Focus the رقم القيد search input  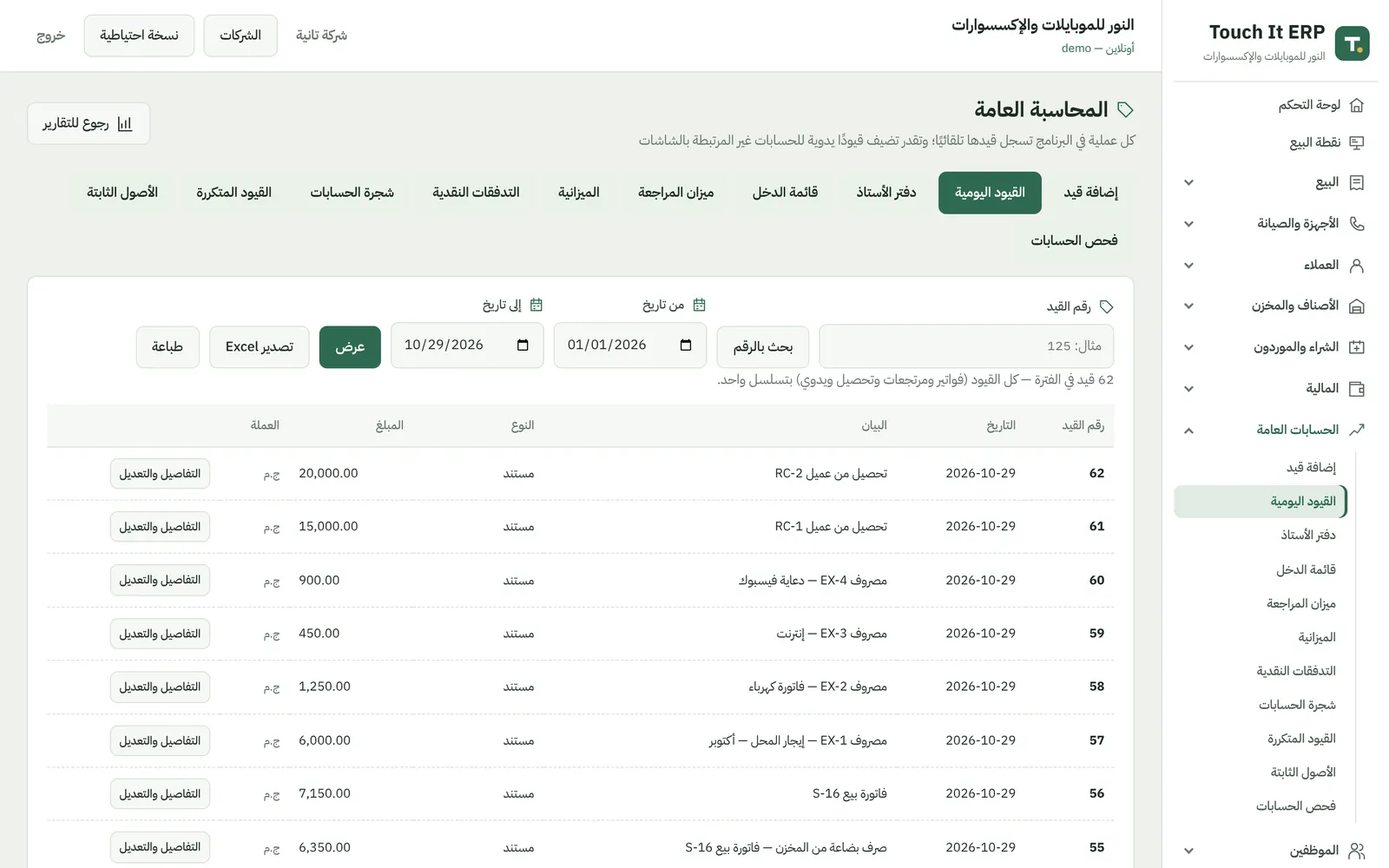(966, 346)
